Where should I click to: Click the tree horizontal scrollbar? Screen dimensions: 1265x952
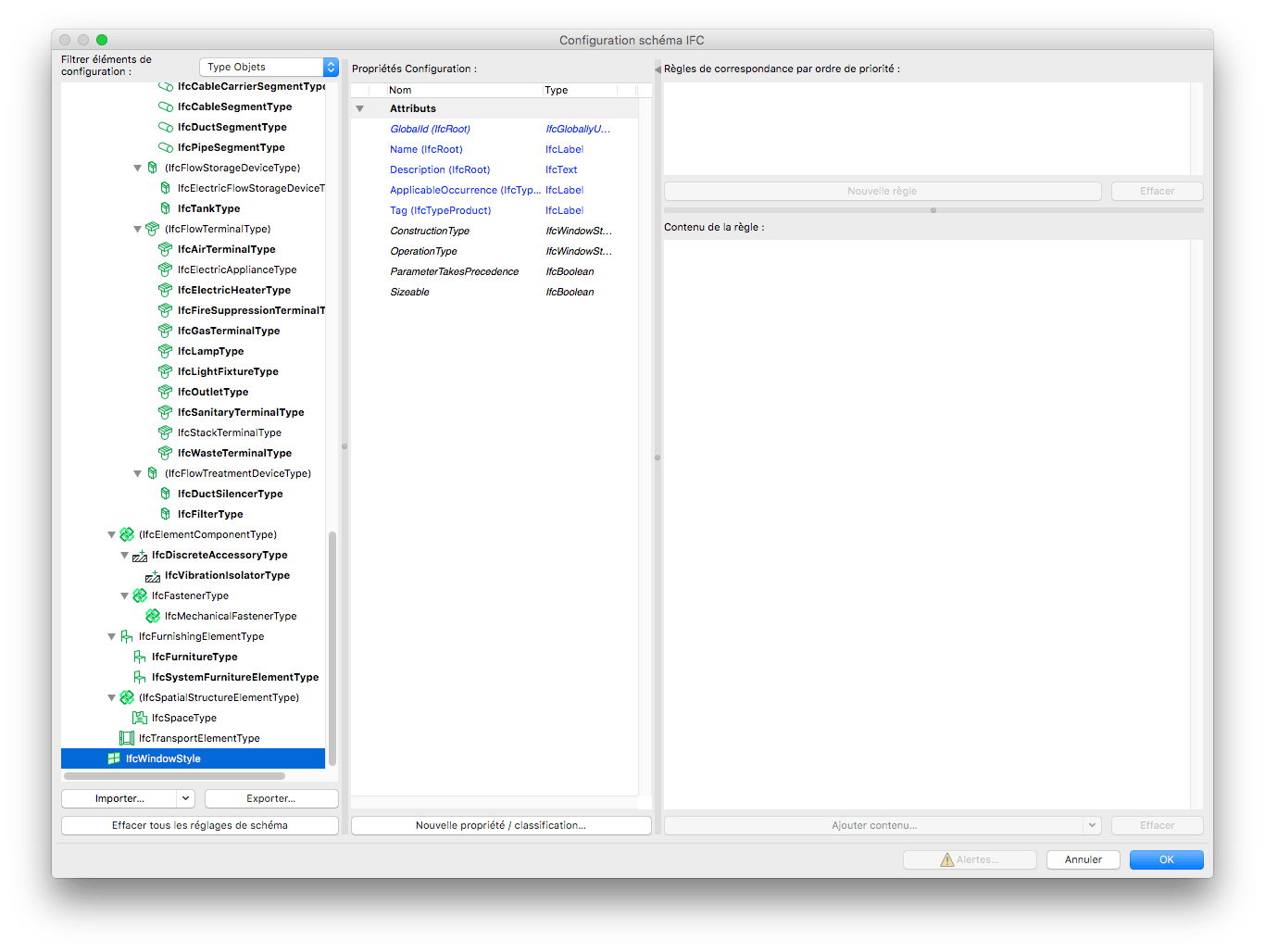174,776
